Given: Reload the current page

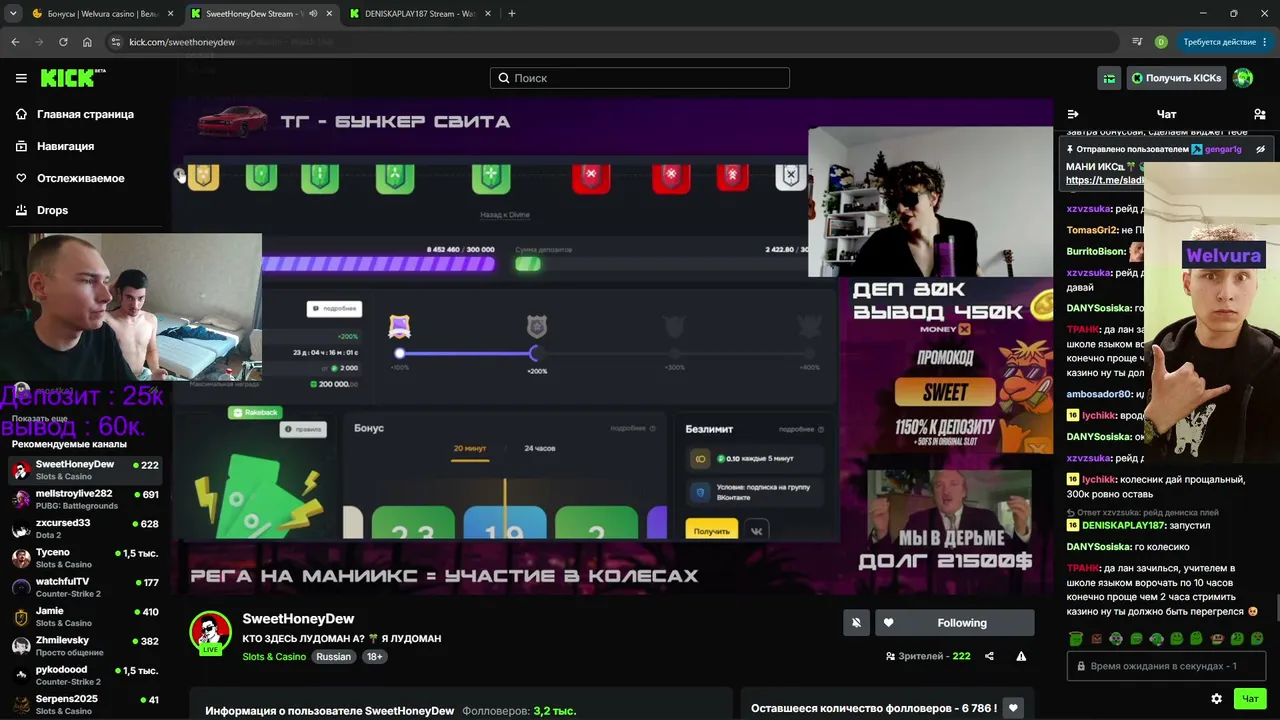Looking at the screenshot, I should pos(63,42).
